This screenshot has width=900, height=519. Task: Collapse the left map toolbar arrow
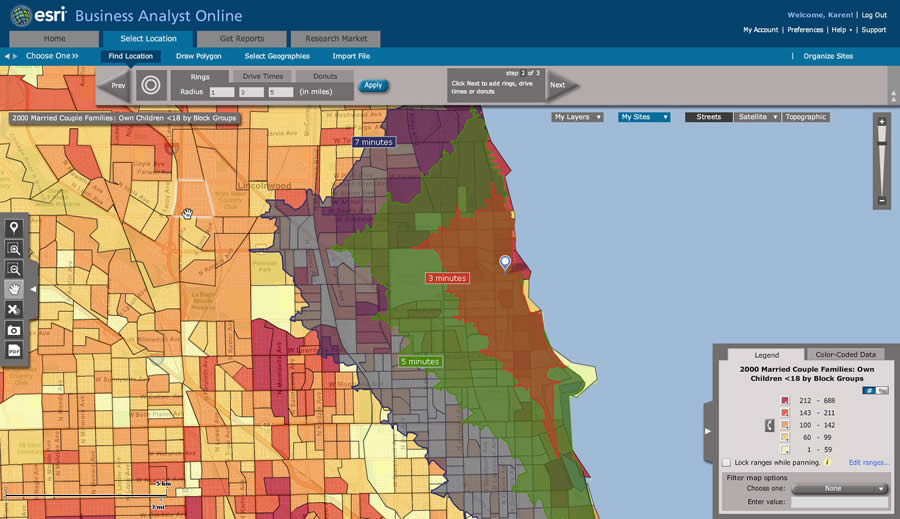[x=33, y=289]
